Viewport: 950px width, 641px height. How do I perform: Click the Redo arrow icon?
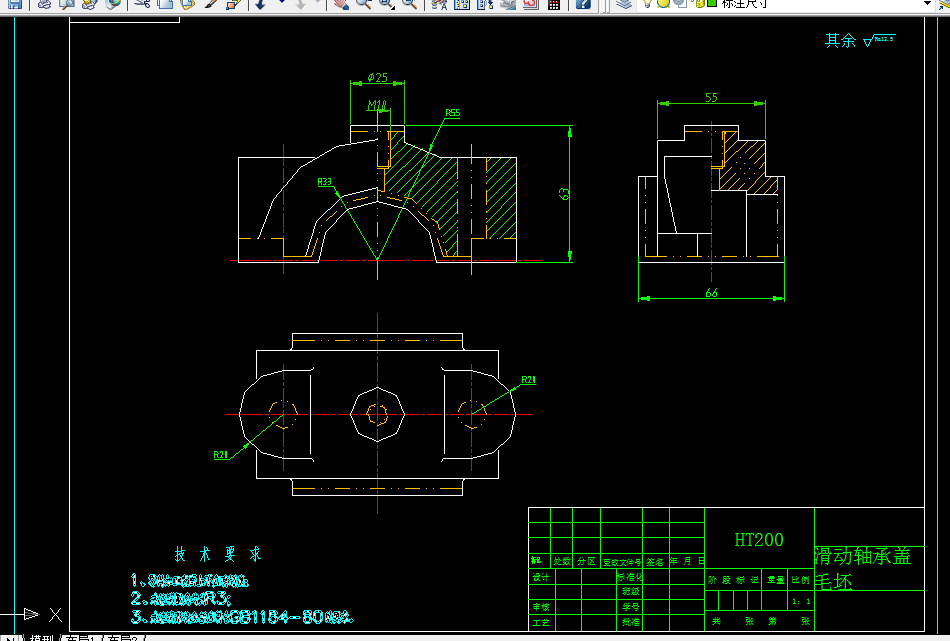pyautogui.click(x=301, y=4)
